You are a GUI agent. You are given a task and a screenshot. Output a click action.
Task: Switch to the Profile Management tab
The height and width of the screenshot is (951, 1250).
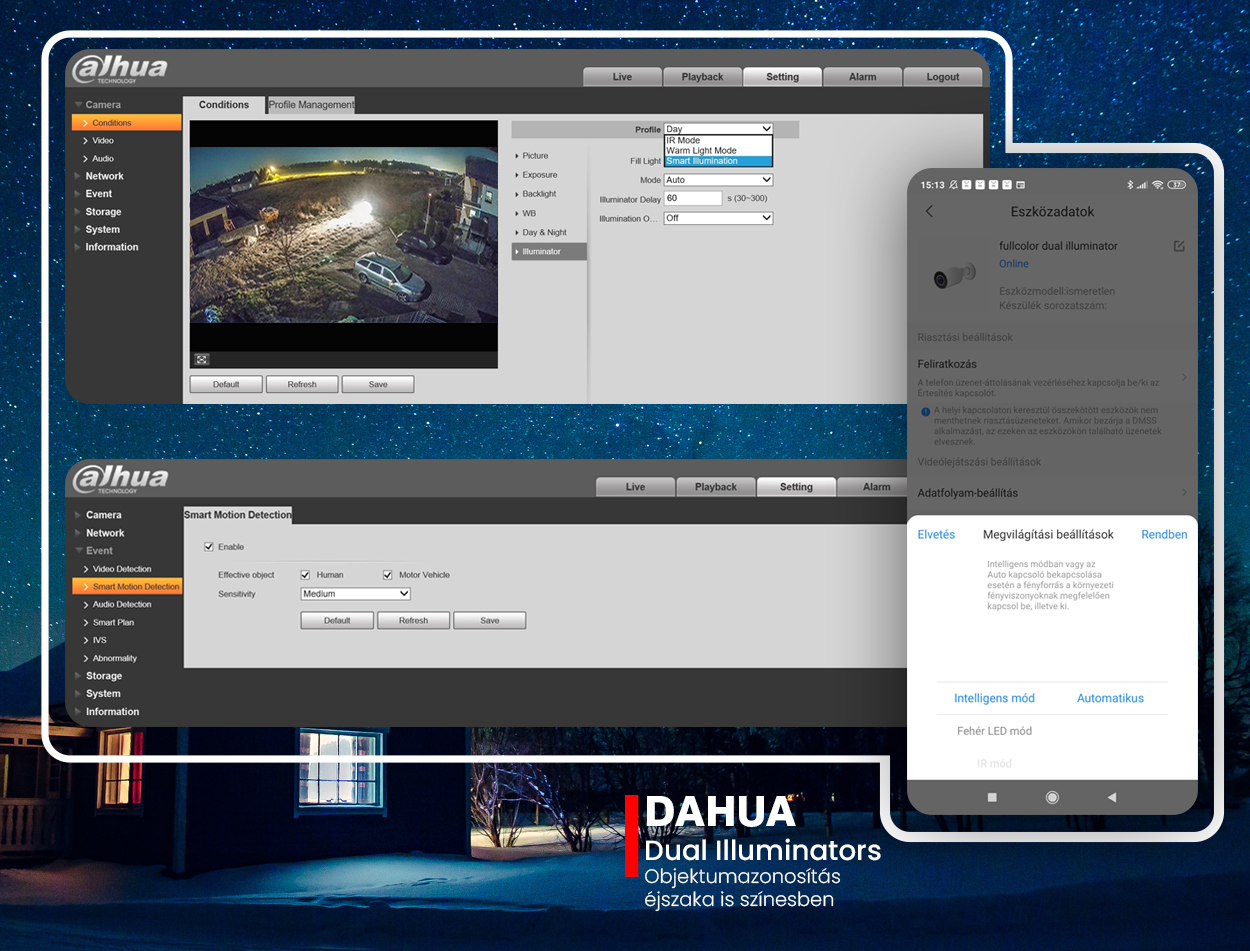(x=311, y=105)
